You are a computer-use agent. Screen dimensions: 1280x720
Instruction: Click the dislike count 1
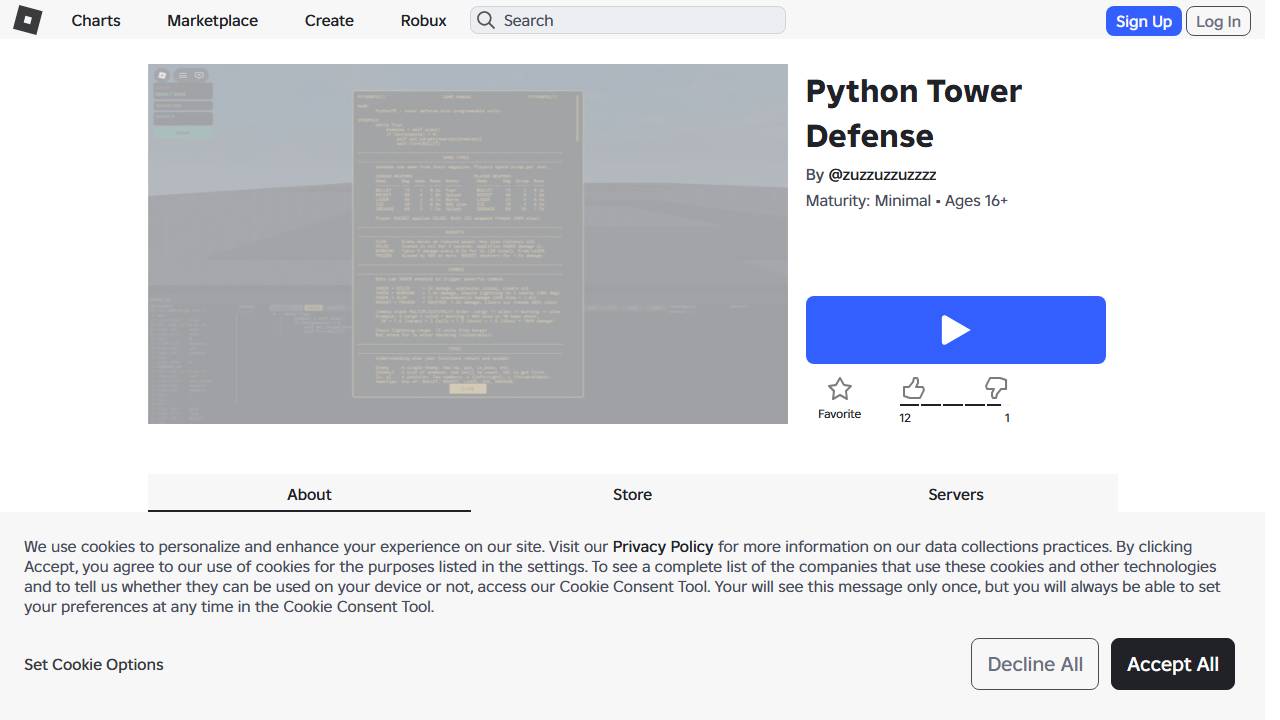tap(1007, 418)
